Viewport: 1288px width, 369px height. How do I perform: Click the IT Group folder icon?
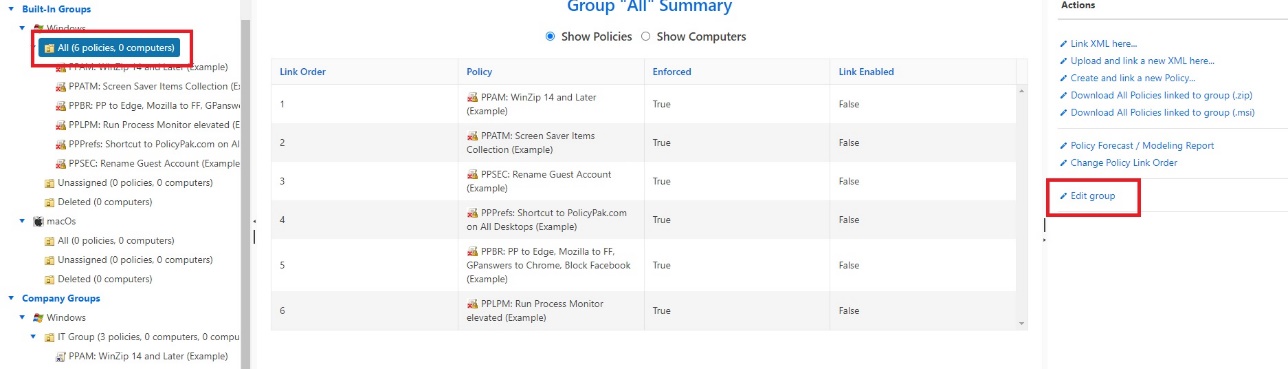pos(49,337)
